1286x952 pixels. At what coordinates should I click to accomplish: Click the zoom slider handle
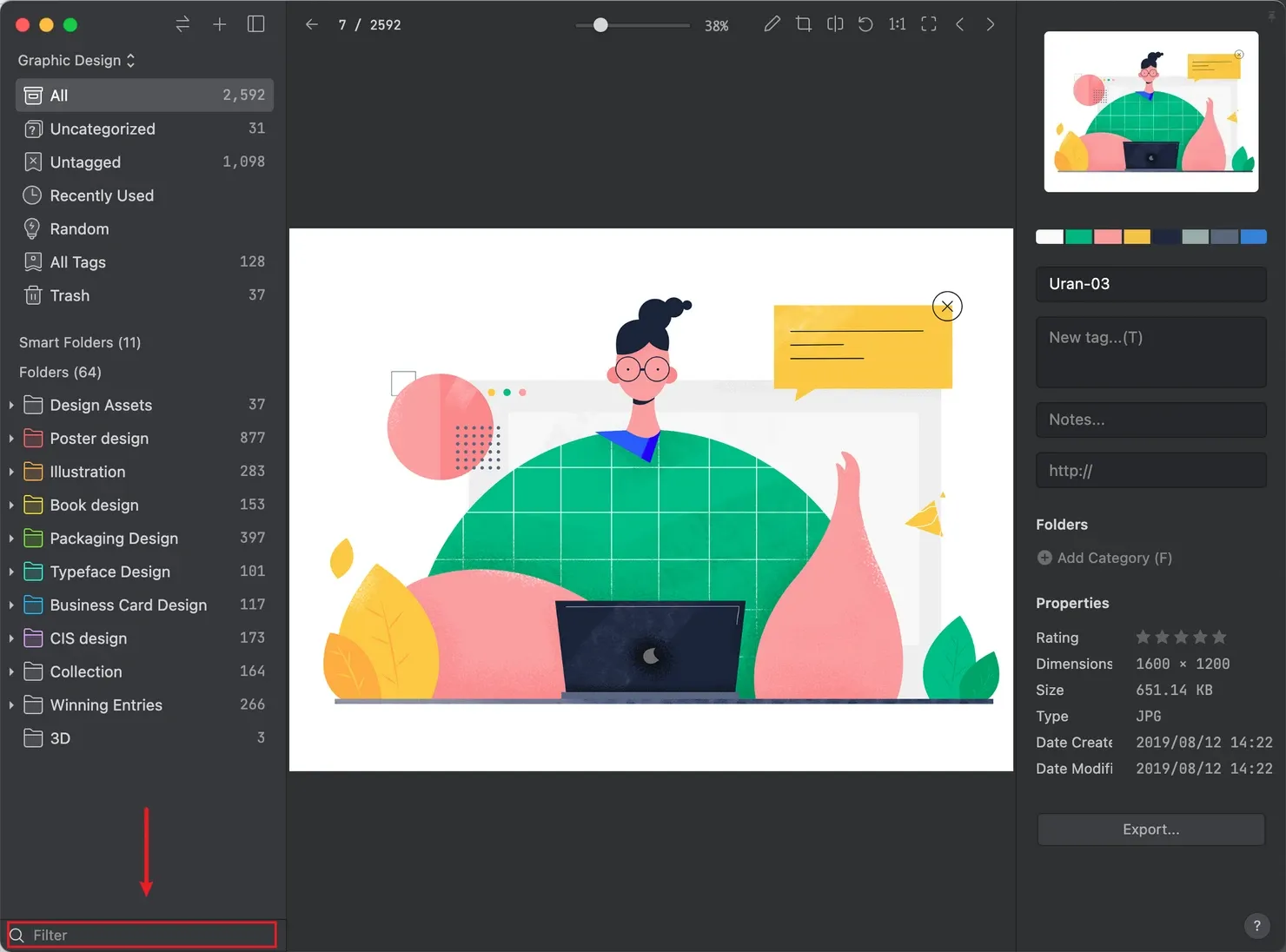(600, 25)
